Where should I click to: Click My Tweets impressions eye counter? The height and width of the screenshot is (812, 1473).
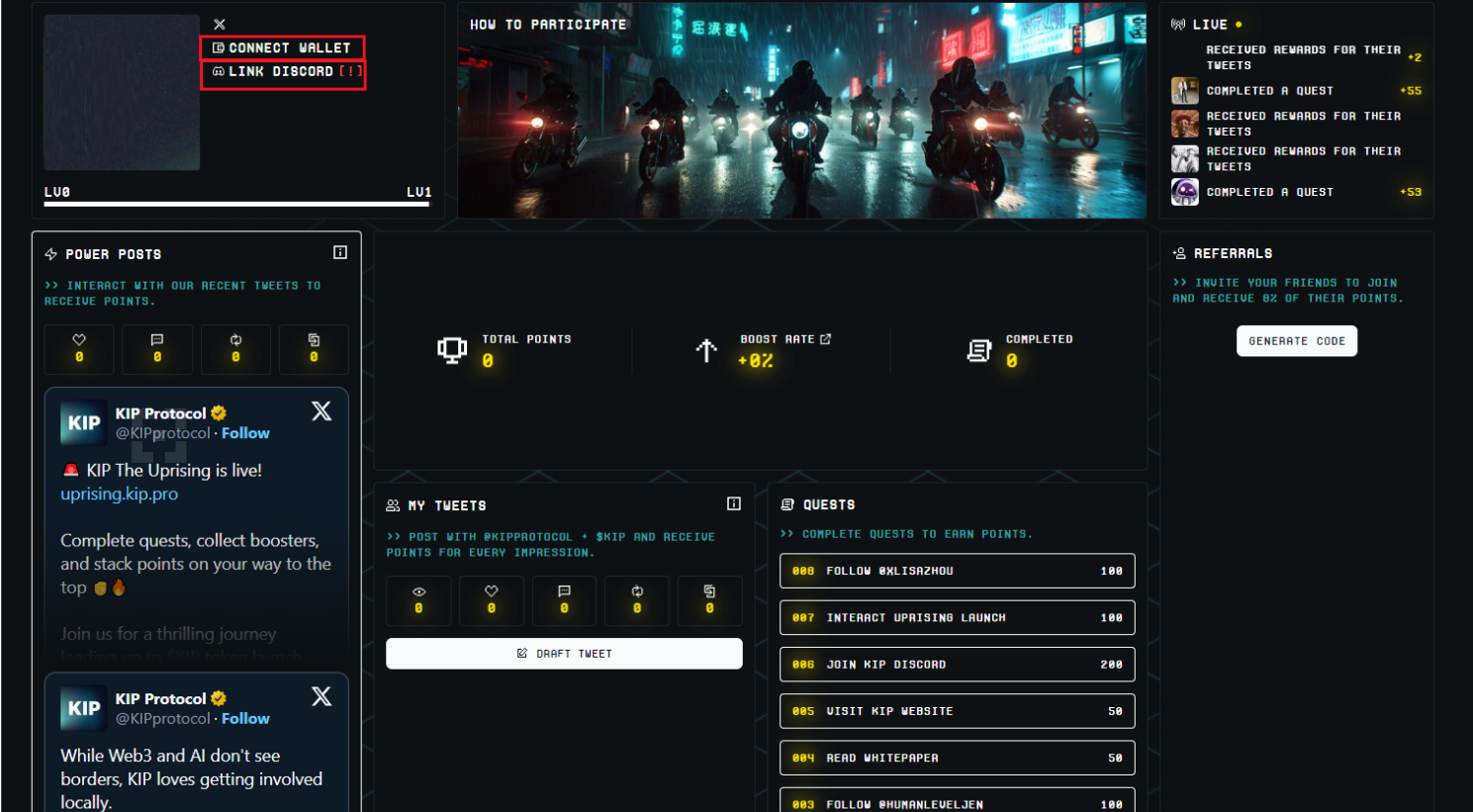tap(418, 600)
